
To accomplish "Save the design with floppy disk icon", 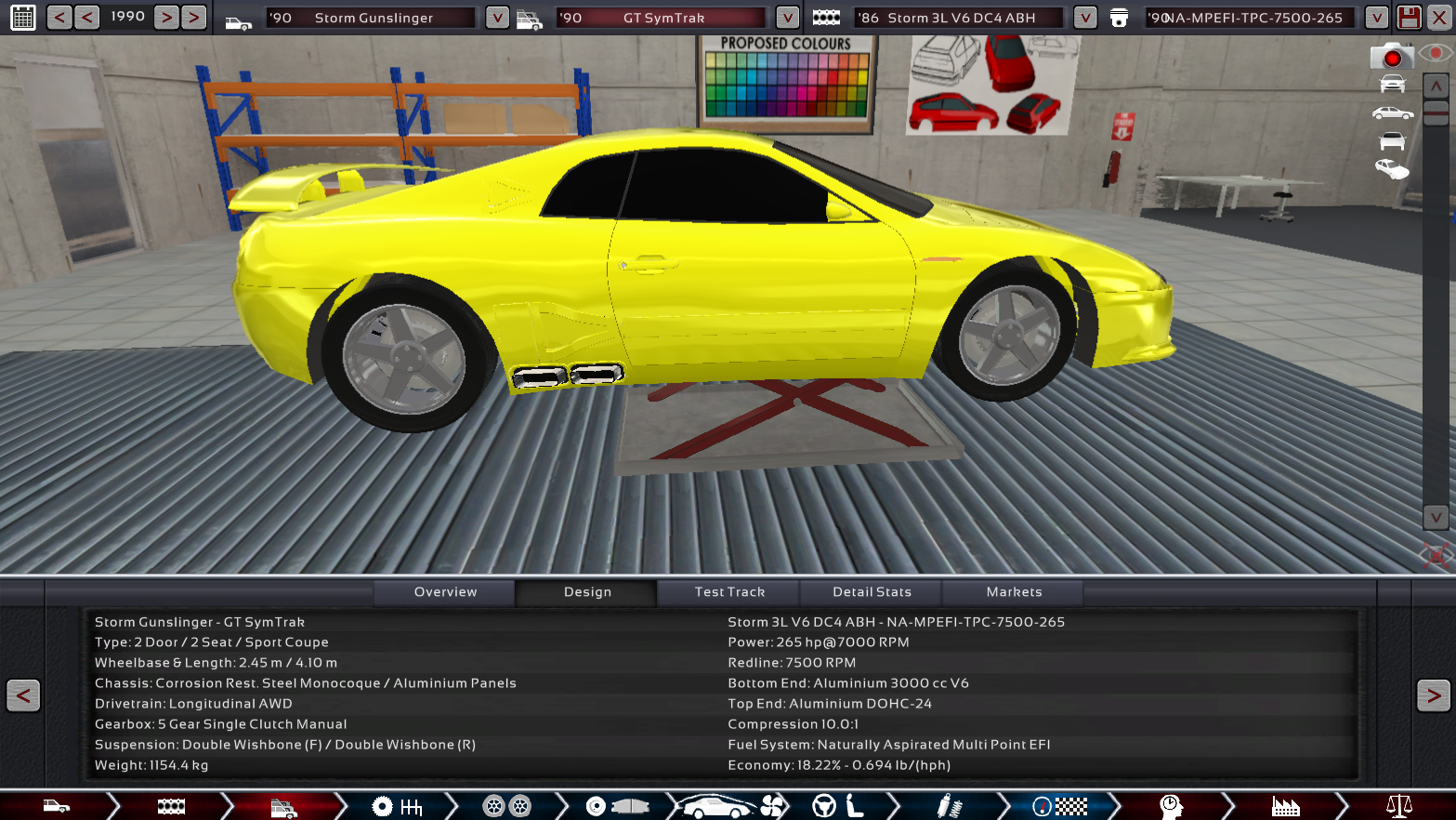I will coord(1409,18).
